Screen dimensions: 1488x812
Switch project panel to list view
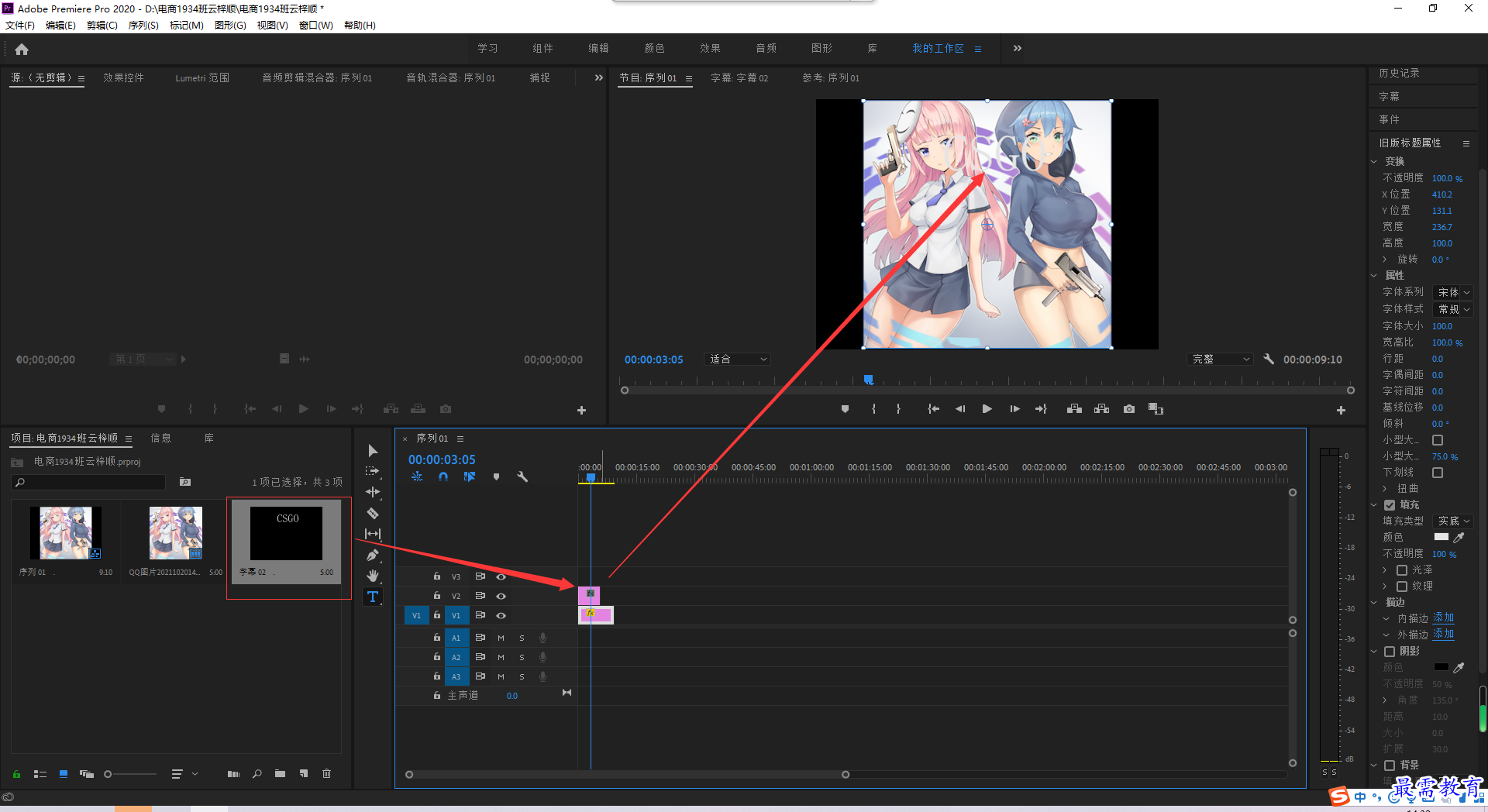(40, 774)
